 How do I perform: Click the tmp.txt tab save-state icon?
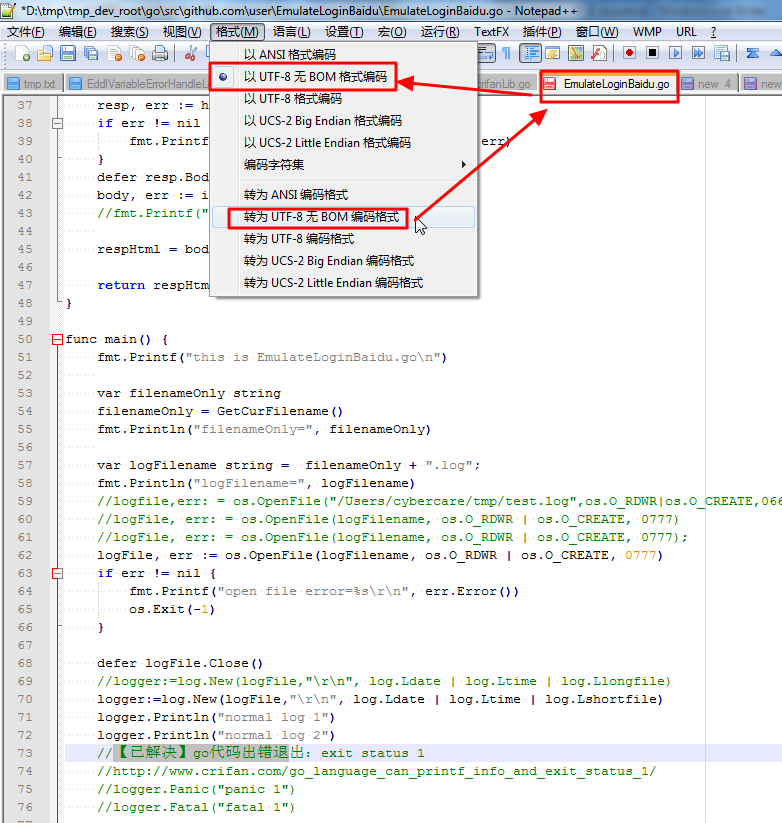[x=14, y=83]
